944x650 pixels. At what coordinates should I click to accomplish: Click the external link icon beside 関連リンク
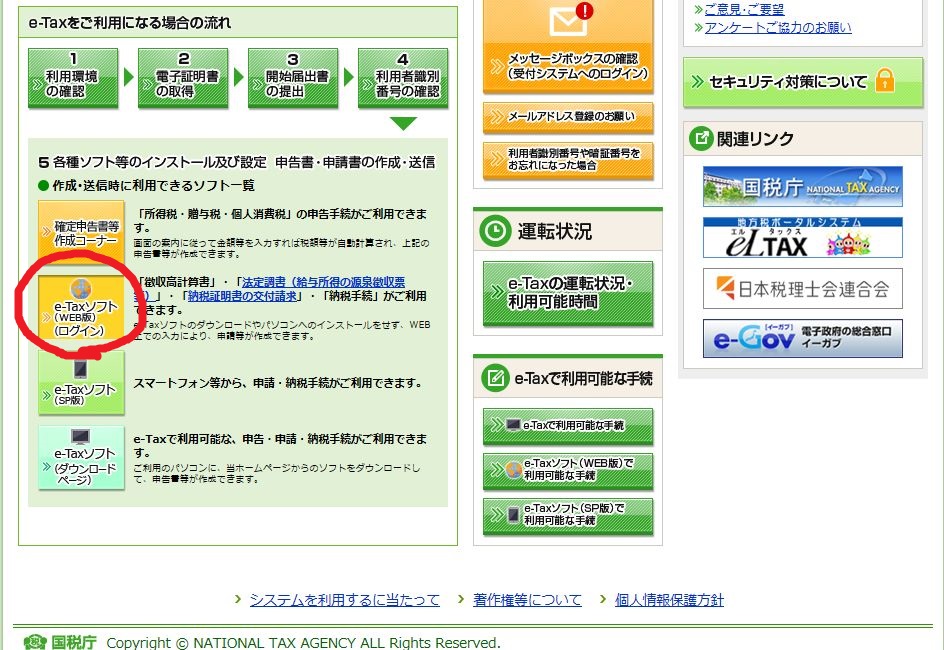click(701, 138)
